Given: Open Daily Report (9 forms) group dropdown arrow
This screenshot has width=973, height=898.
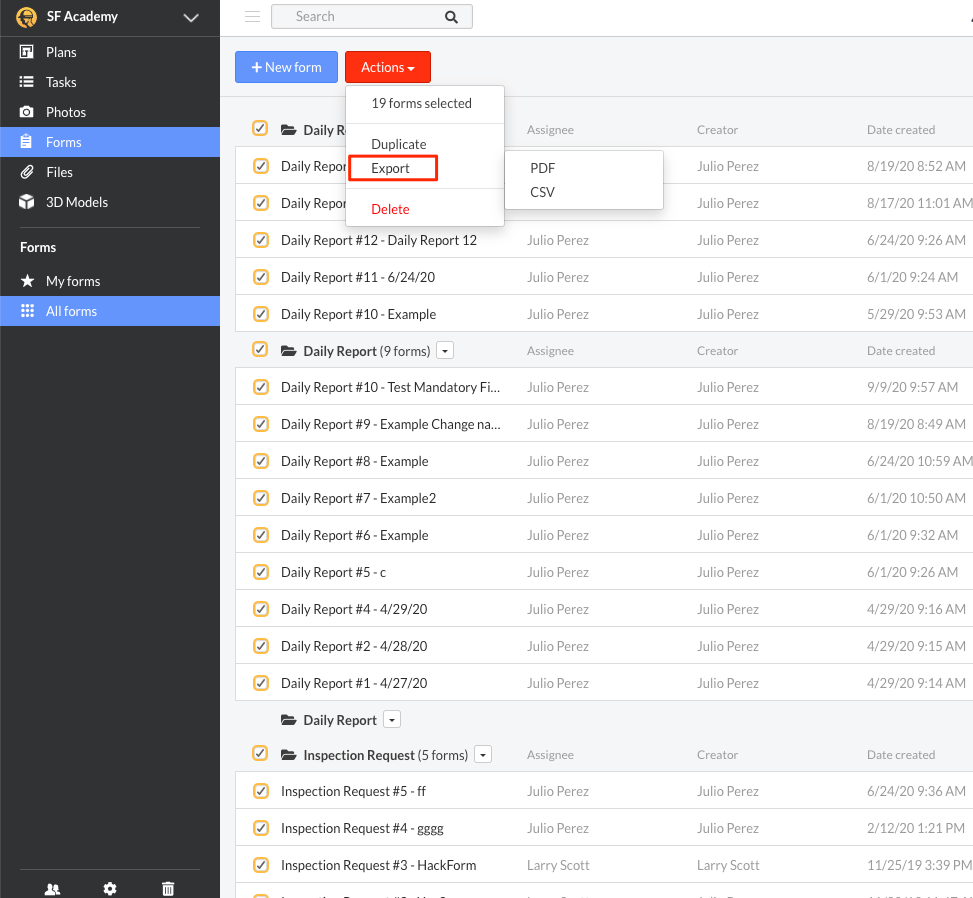Looking at the screenshot, I should tap(445, 351).
